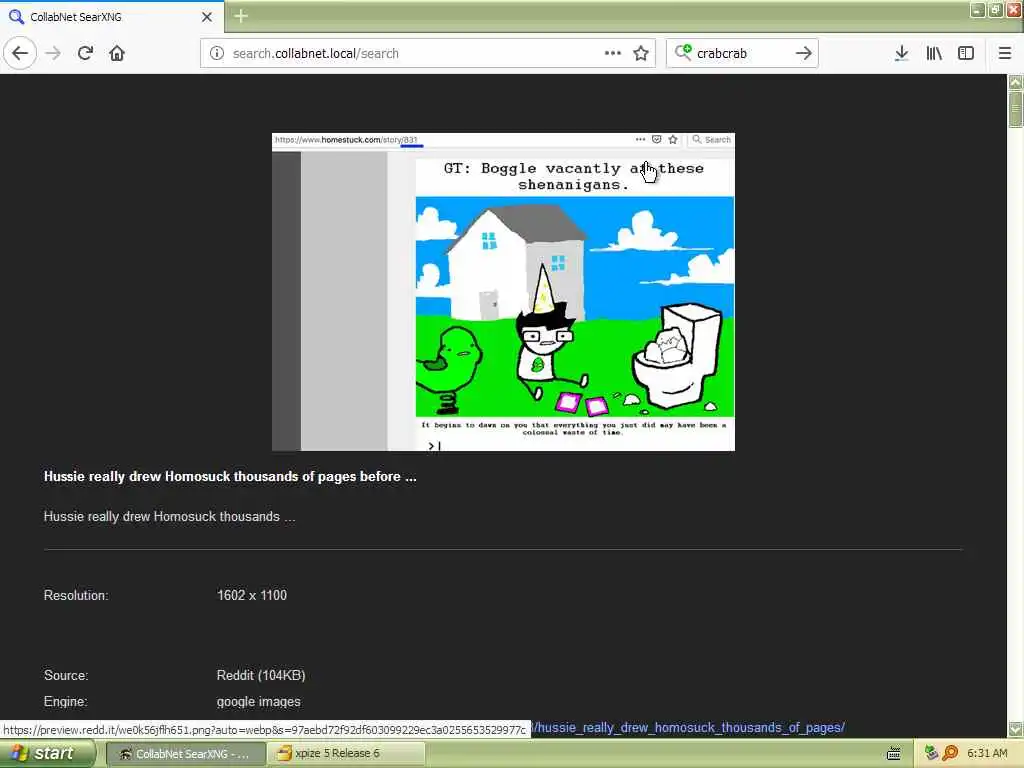Click the page scrollbar down arrow
The width and height of the screenshot is (1024, 768).
coord(1016,728)
